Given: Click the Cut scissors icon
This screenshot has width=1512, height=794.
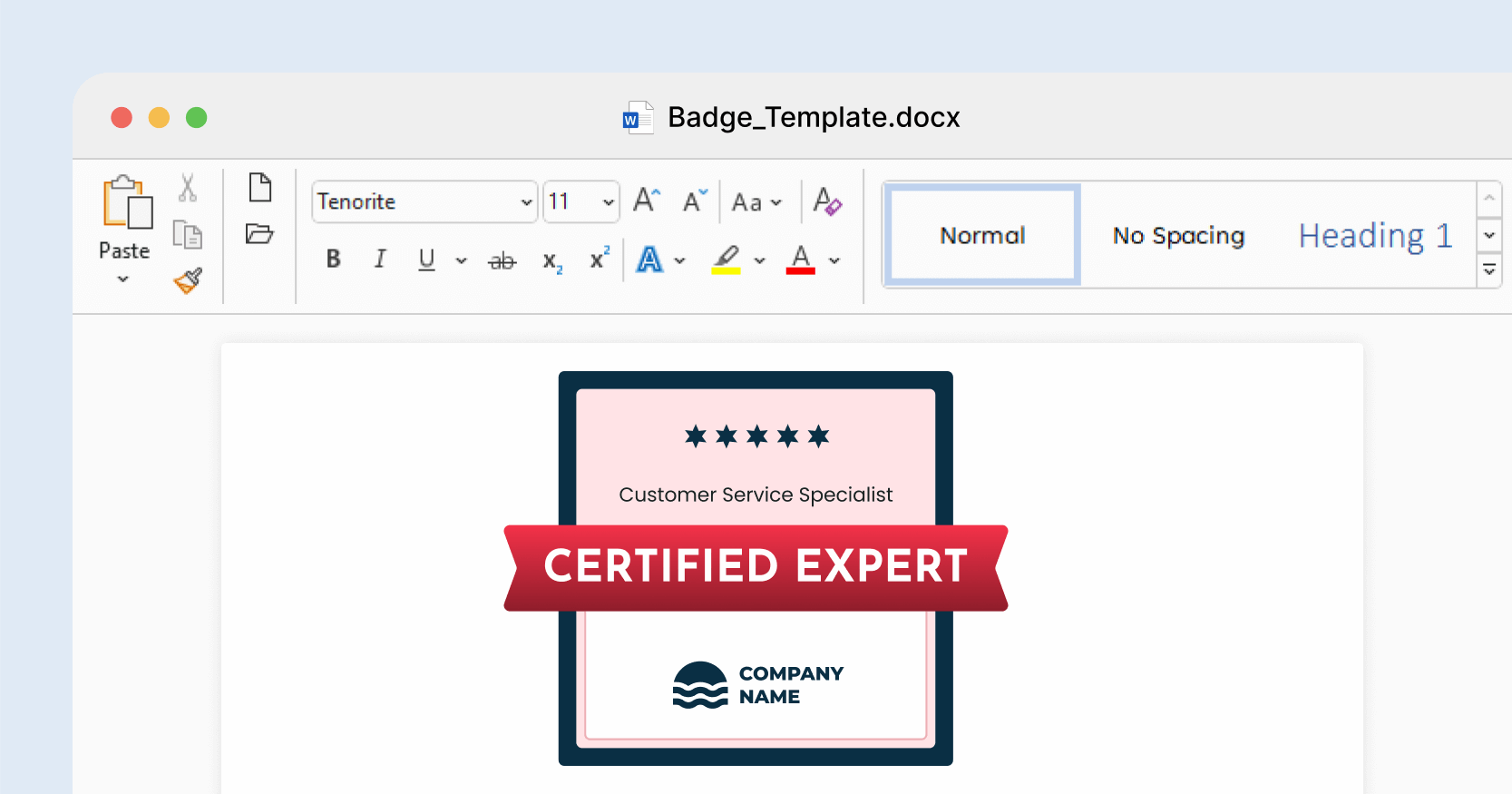Looking at the screenshot, I should pos(188,188).
